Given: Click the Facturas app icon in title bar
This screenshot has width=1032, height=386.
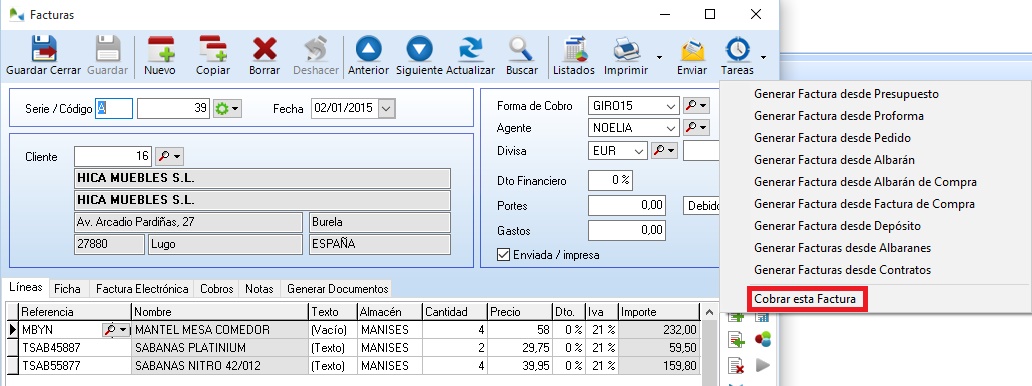Looking at the screenshot, I should 16,14.
